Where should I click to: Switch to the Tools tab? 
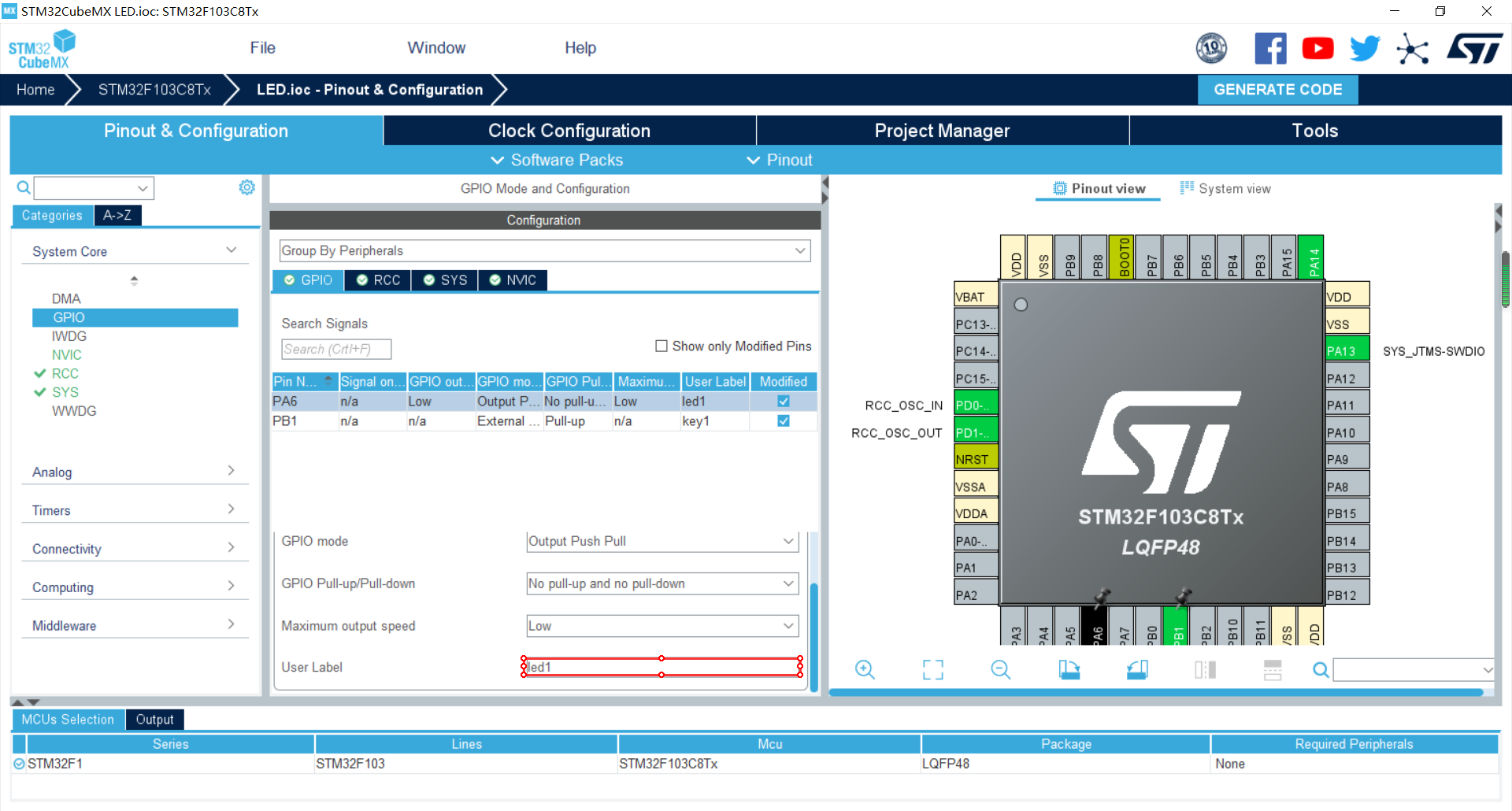click(x=1315, y=131)
